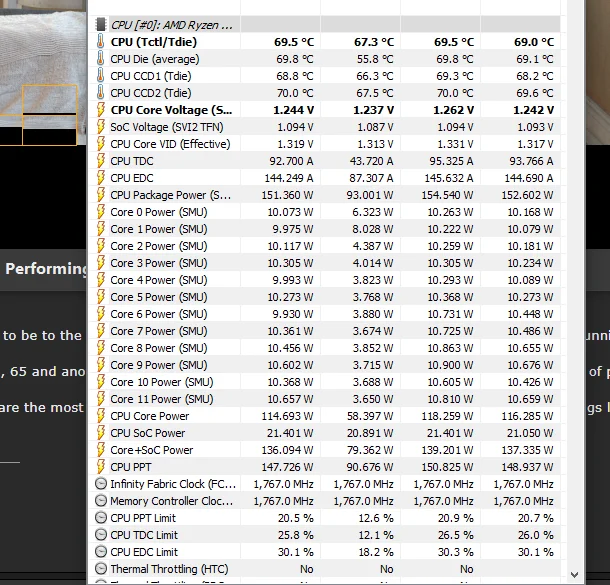Select the Core 8 Power (SMU) label
Viewport: 610px width, 585px height.
[159, 348]
